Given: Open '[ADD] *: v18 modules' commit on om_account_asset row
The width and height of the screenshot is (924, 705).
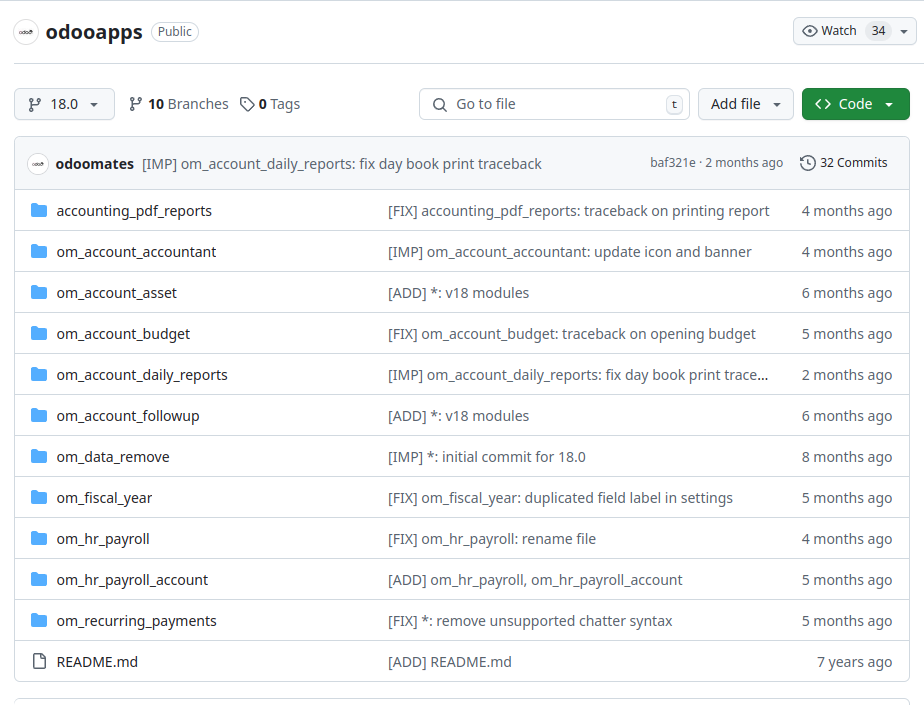Looking at the screenshot, I should 458,293.
